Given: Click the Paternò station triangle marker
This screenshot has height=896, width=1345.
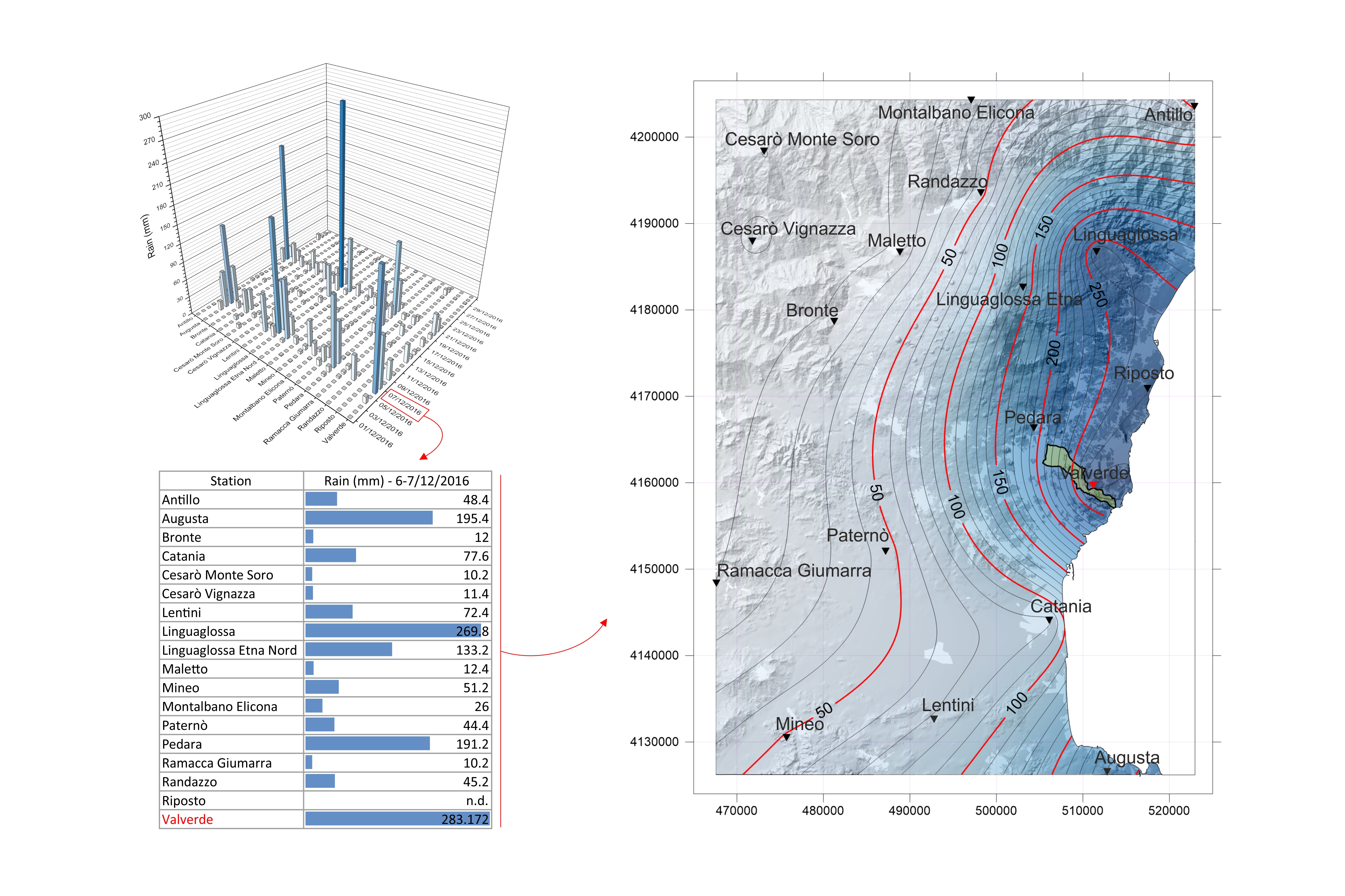Looking at the screenshot, I should click(886, 551).
